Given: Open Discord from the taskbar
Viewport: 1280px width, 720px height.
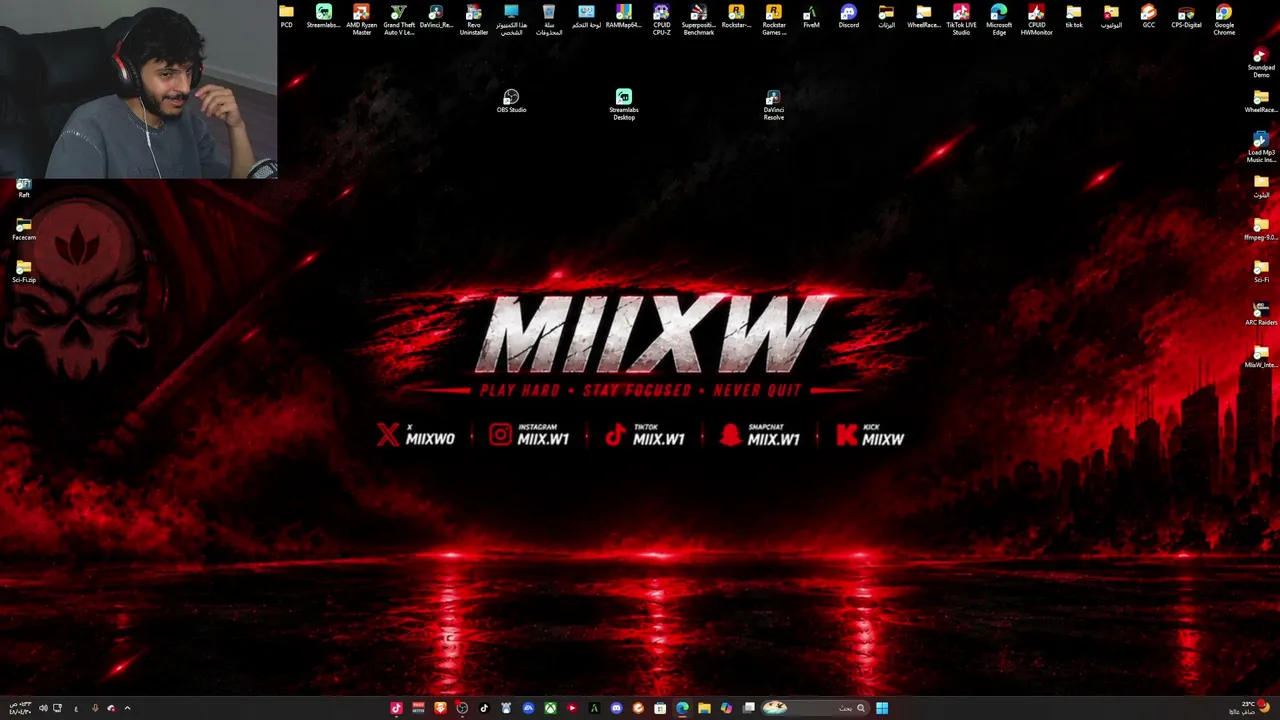Looking at the screenshot, I should [x=616, y=708].
